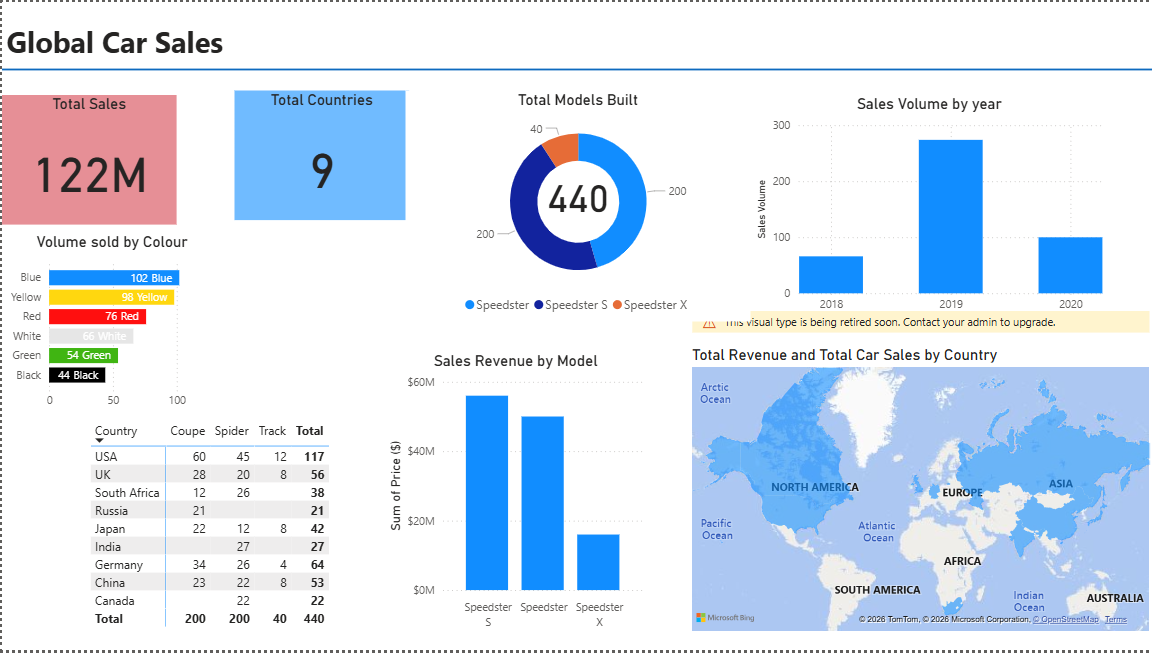Click the Speedster legend dot marker
1152x654 pixels.
tap(469, 305)
